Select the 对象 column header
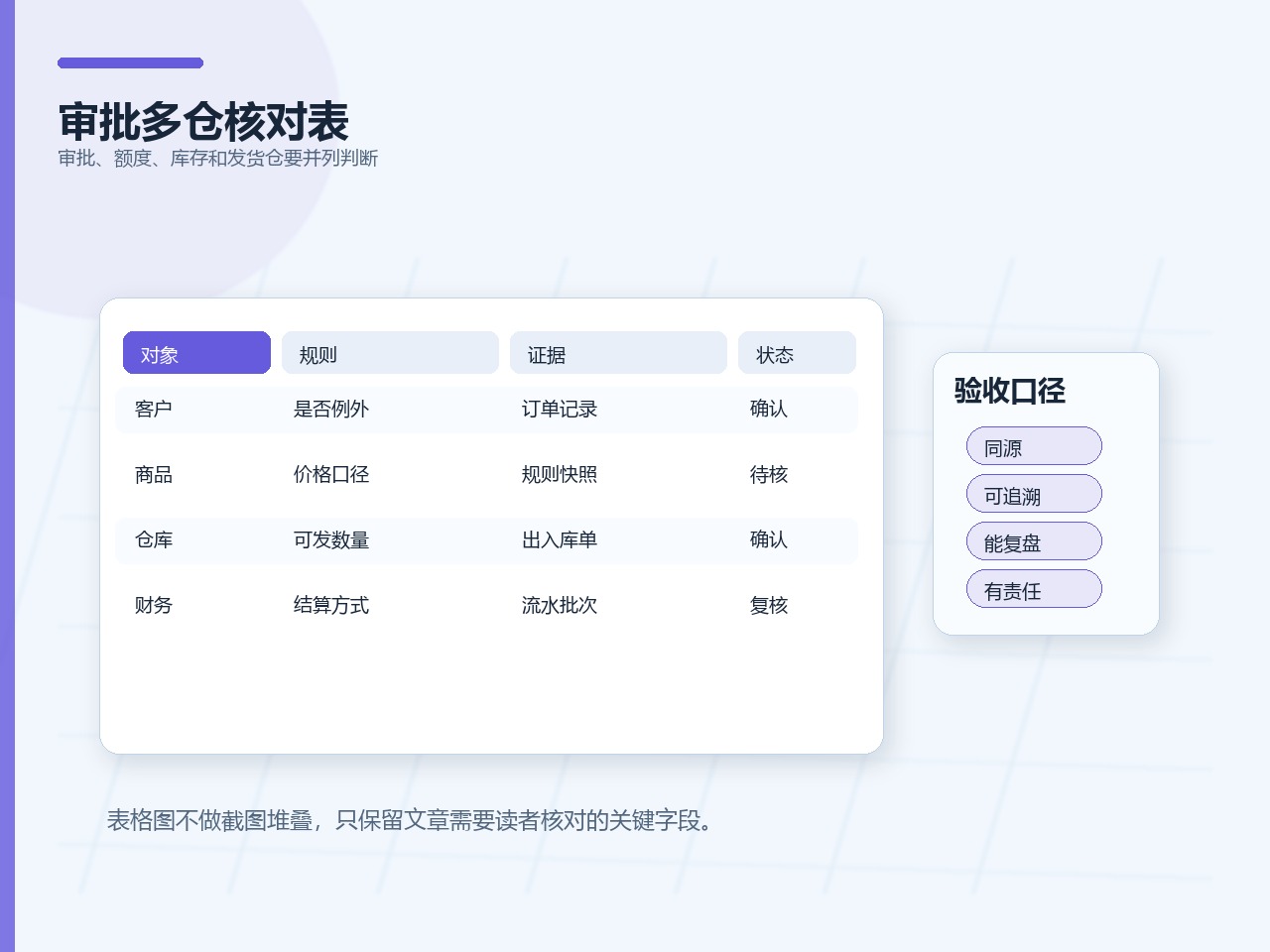 point(196,353)
